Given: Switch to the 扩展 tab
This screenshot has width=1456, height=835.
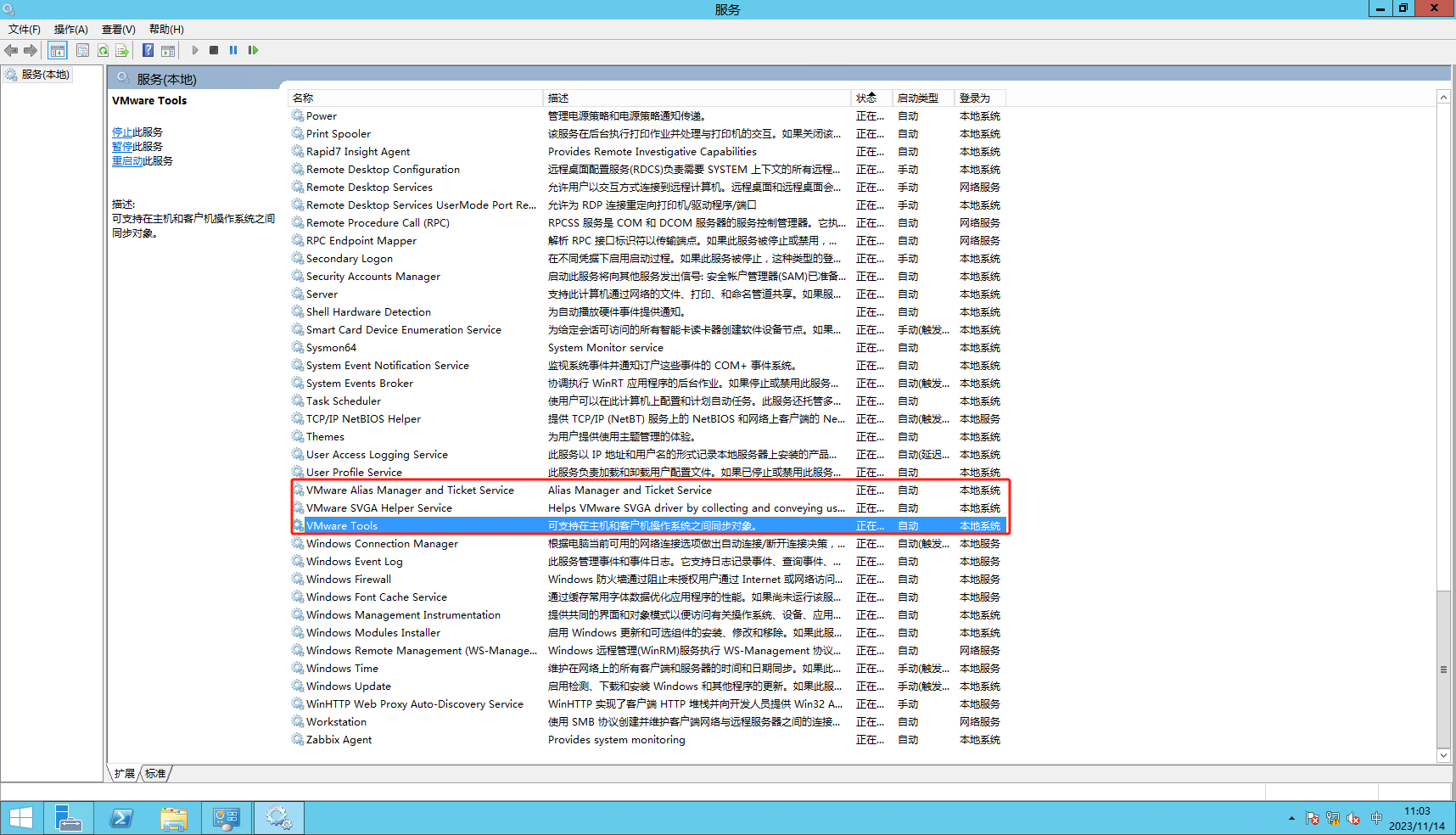Looking at the screenshot, I should coord(125,774).
